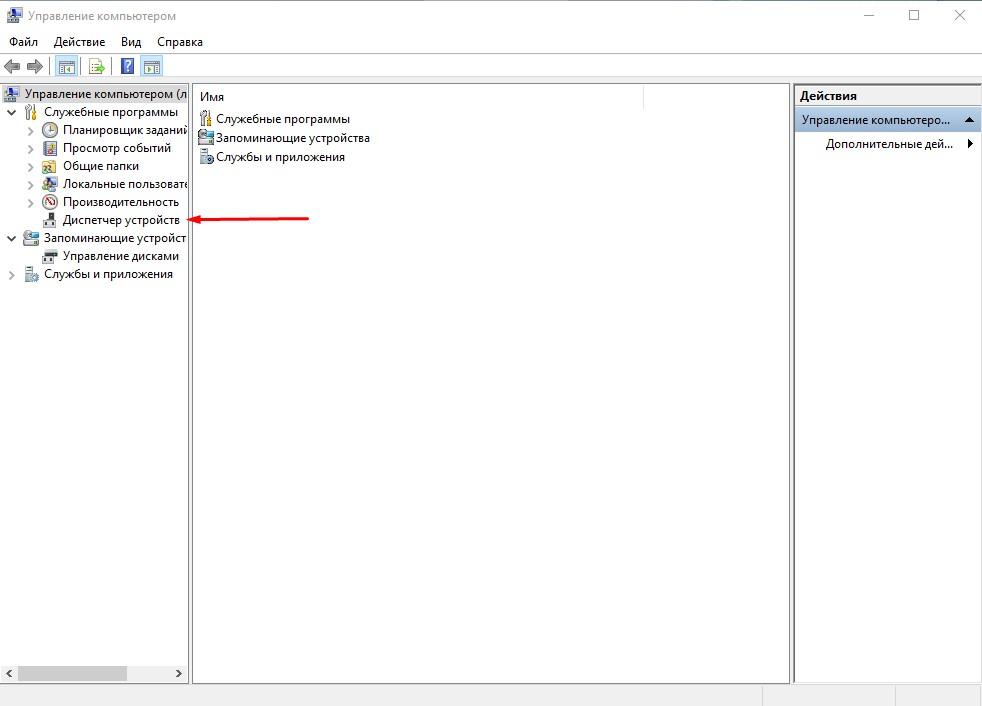Click Служебные программы icon in center list
The height and width of the screenshot is (706, 982).
point(205,118)
